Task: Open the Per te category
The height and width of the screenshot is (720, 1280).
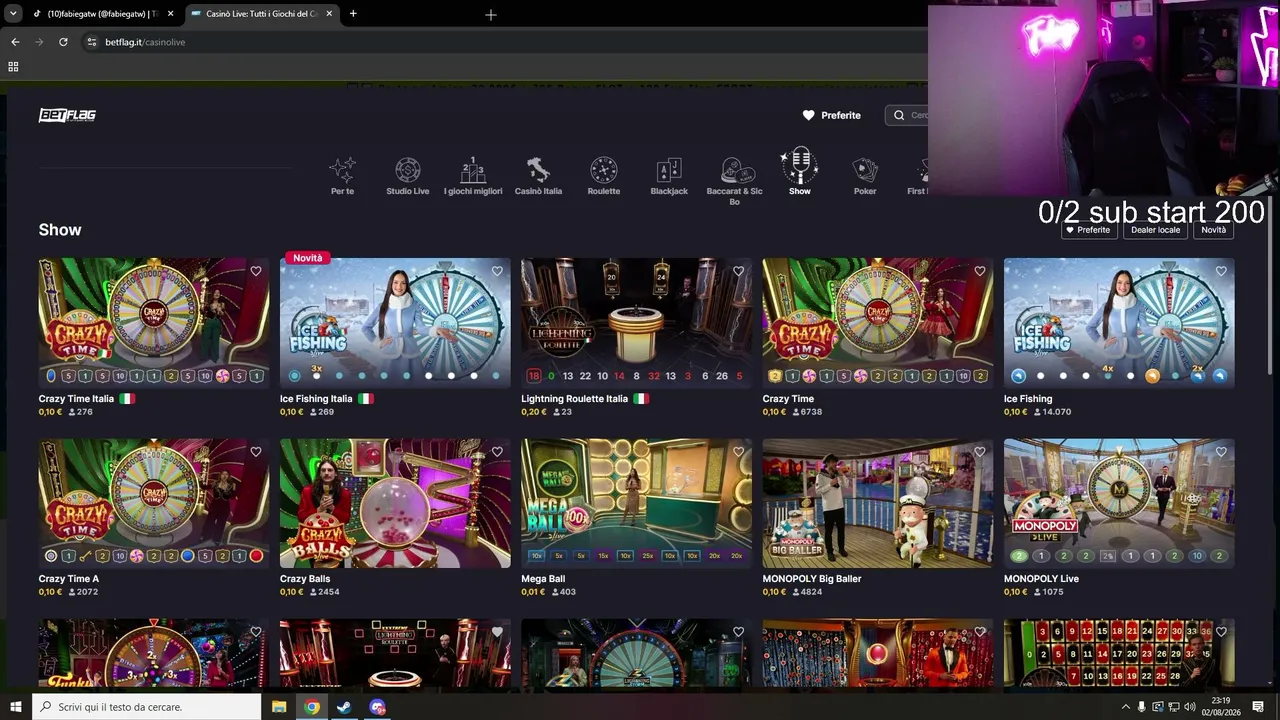Action: coord(342,176)
